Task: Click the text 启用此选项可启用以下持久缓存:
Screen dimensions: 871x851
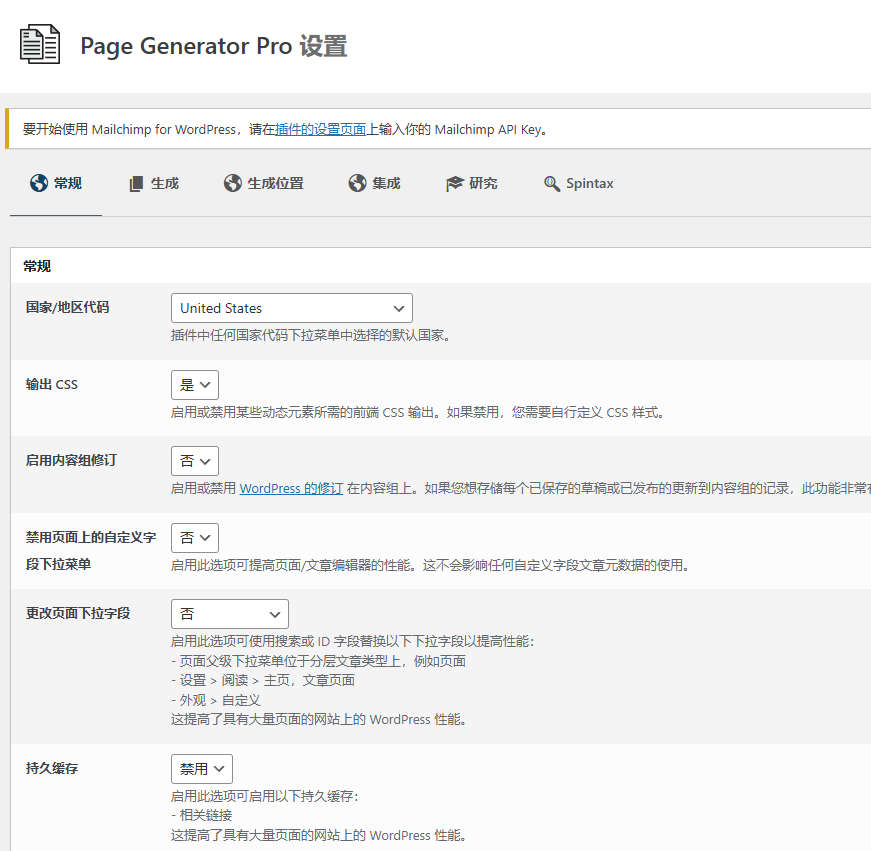Action: tap(264, 796)
